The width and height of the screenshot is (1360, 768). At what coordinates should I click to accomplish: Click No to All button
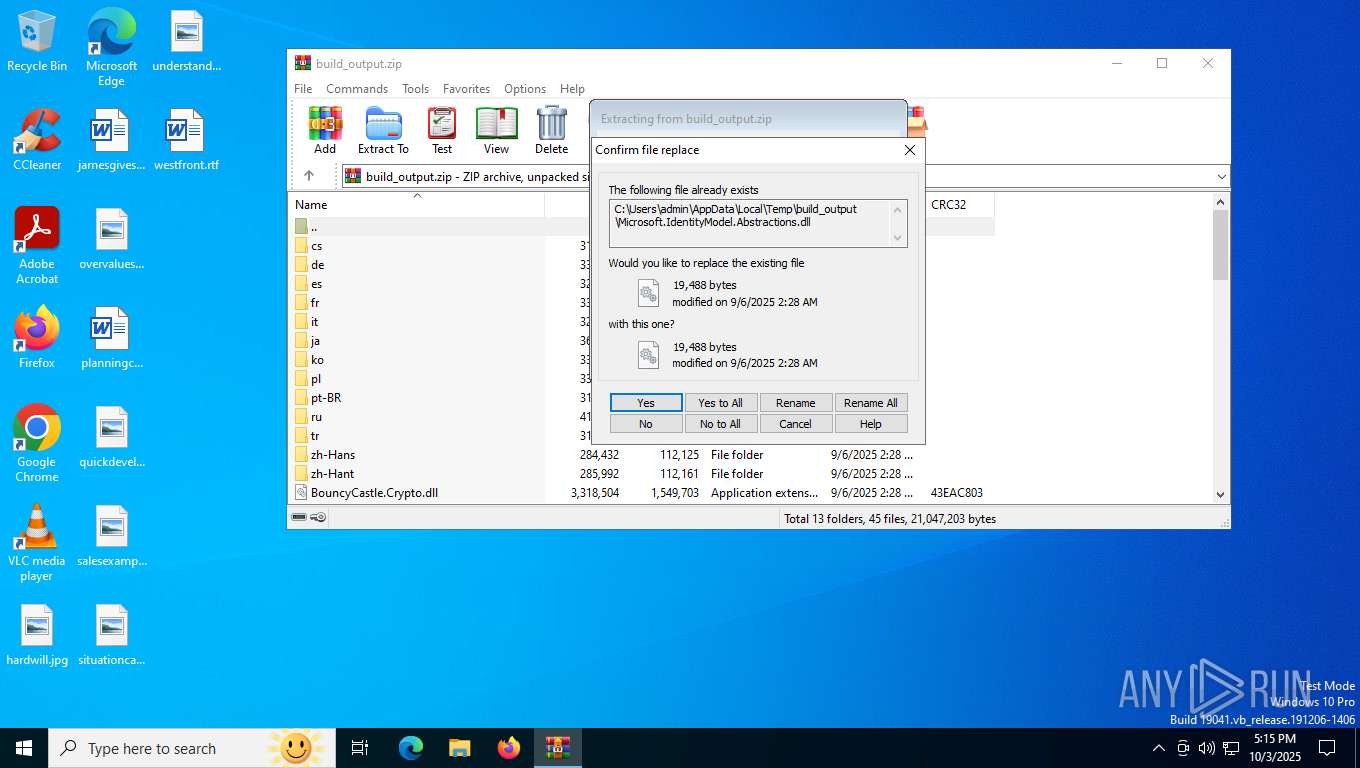pos(721,424)
